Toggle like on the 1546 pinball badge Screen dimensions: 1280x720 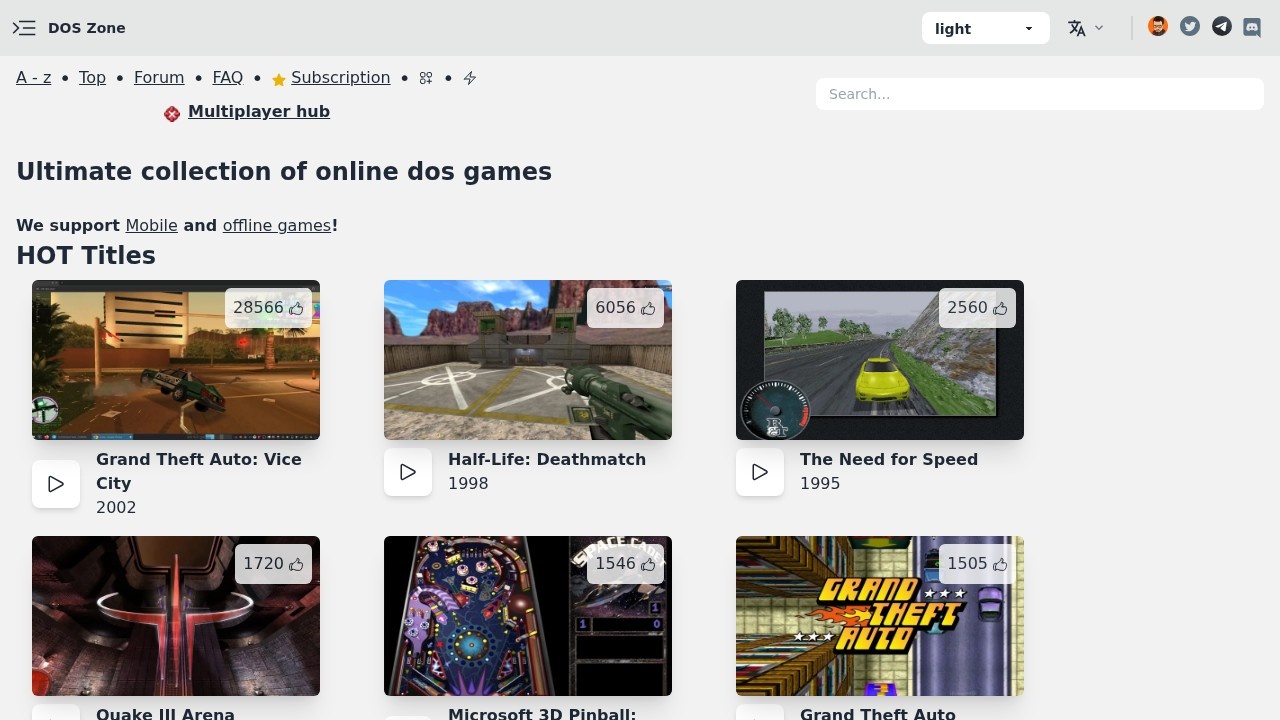(x=625, y=564)
